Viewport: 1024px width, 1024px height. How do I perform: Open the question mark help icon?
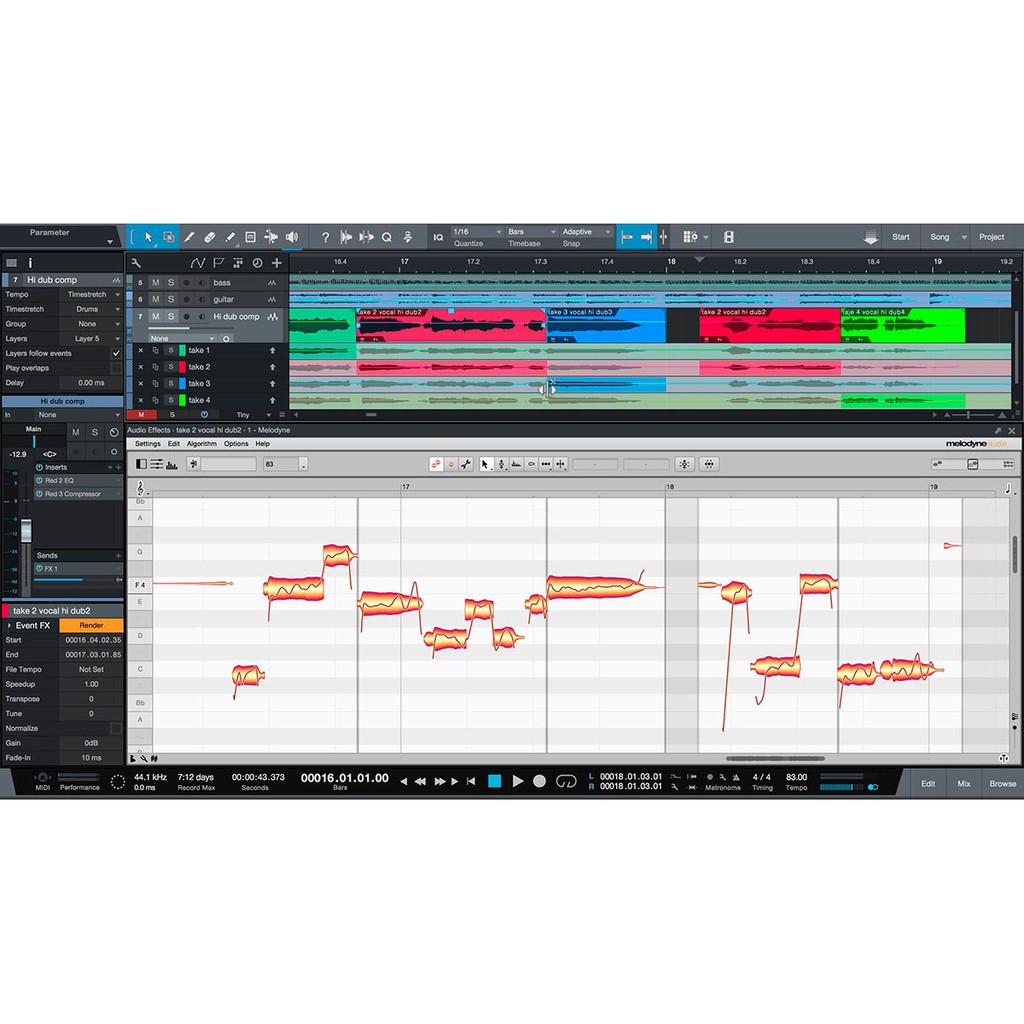coord(325,238)
